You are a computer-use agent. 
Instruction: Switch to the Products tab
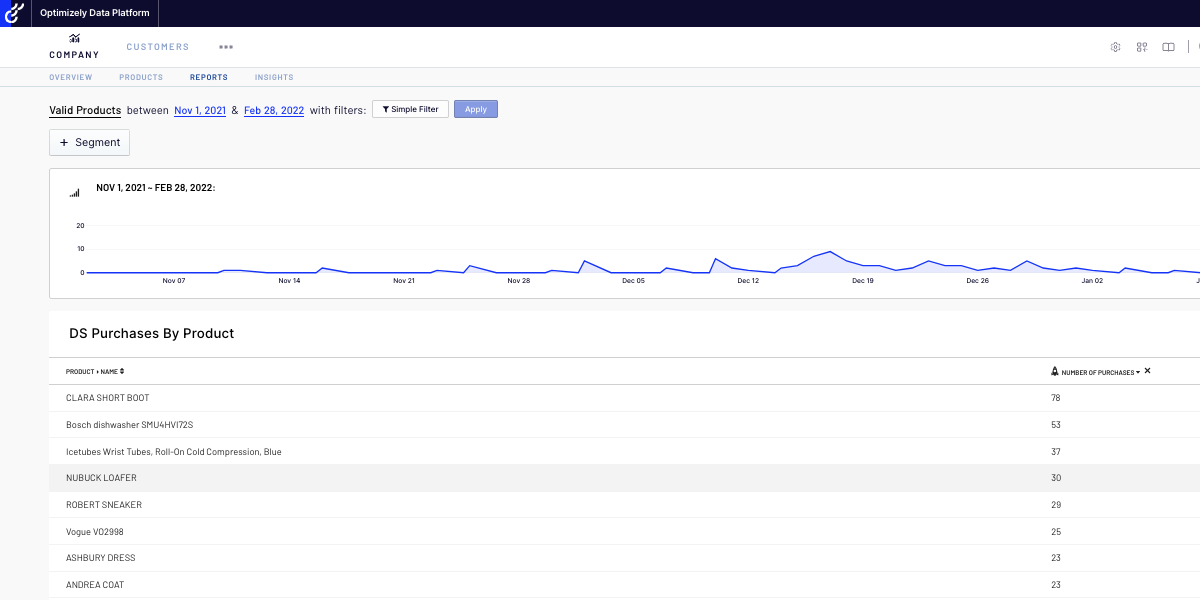(x=140, y=77)
